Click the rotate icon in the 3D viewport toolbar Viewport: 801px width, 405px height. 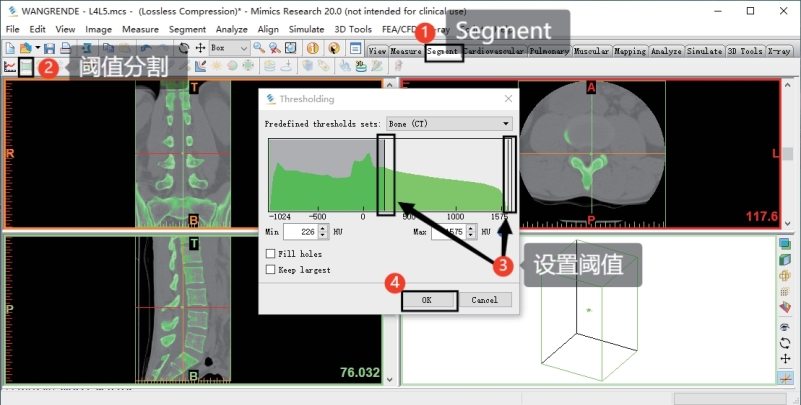pyautogui.click(x=785, y=343)
